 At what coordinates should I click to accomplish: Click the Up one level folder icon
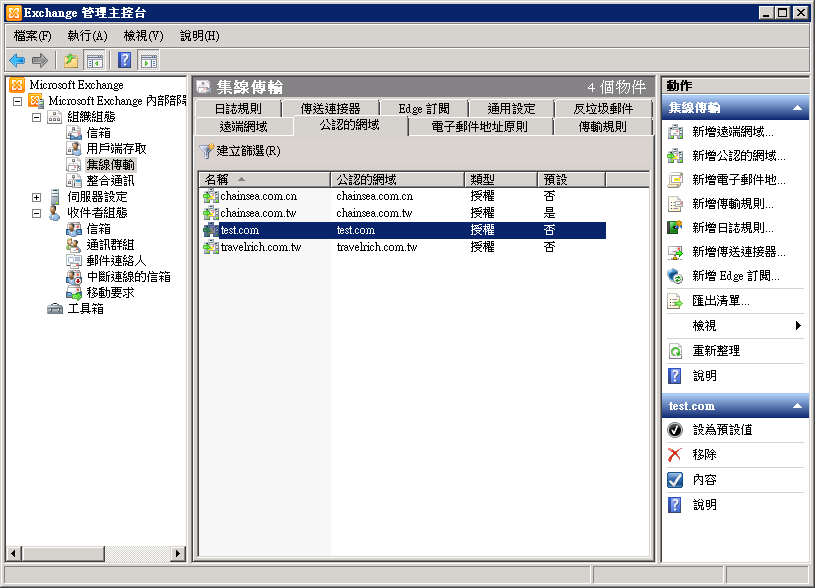pyautogui.click(x=71, y=61)
